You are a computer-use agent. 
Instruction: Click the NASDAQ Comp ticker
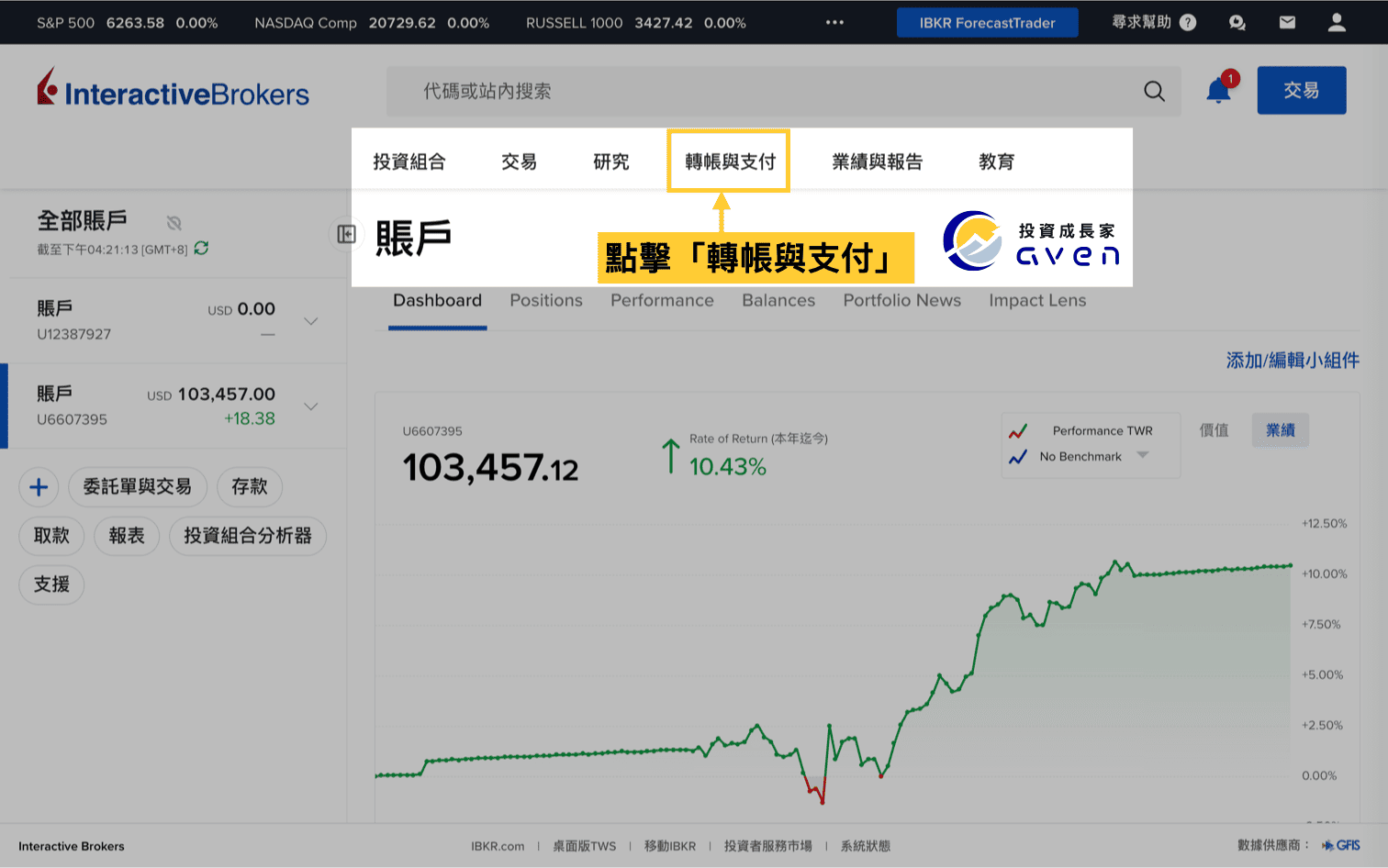point(372,22)
